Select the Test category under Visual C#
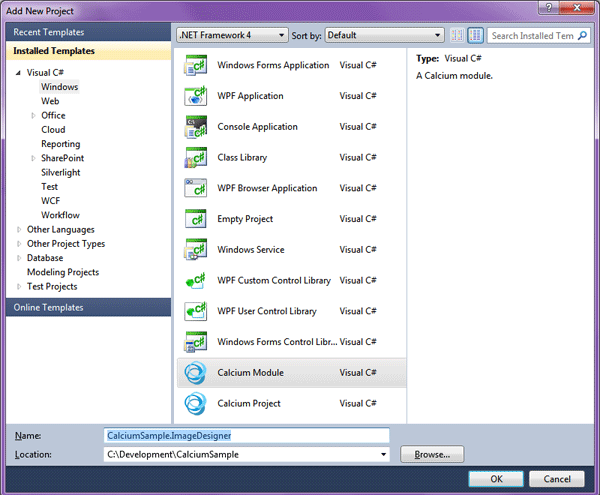This screenshot has width=600, height=495. 50,187
